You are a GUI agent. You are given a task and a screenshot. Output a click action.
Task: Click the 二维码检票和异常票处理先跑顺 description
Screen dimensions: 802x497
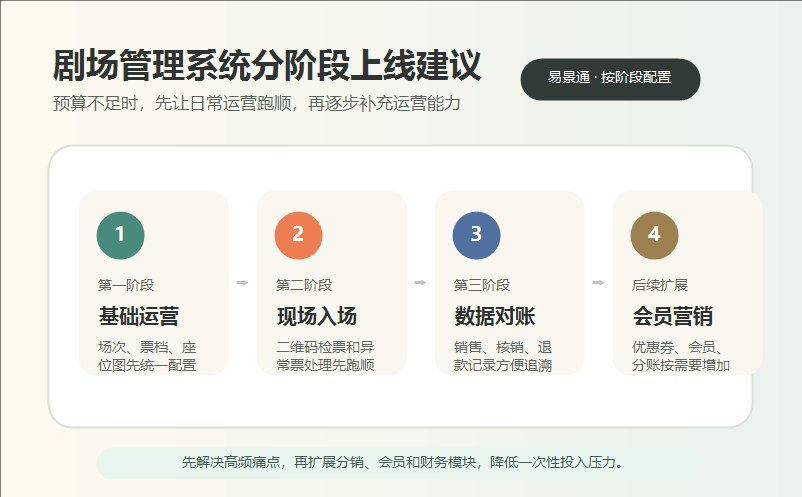point(325,356)
